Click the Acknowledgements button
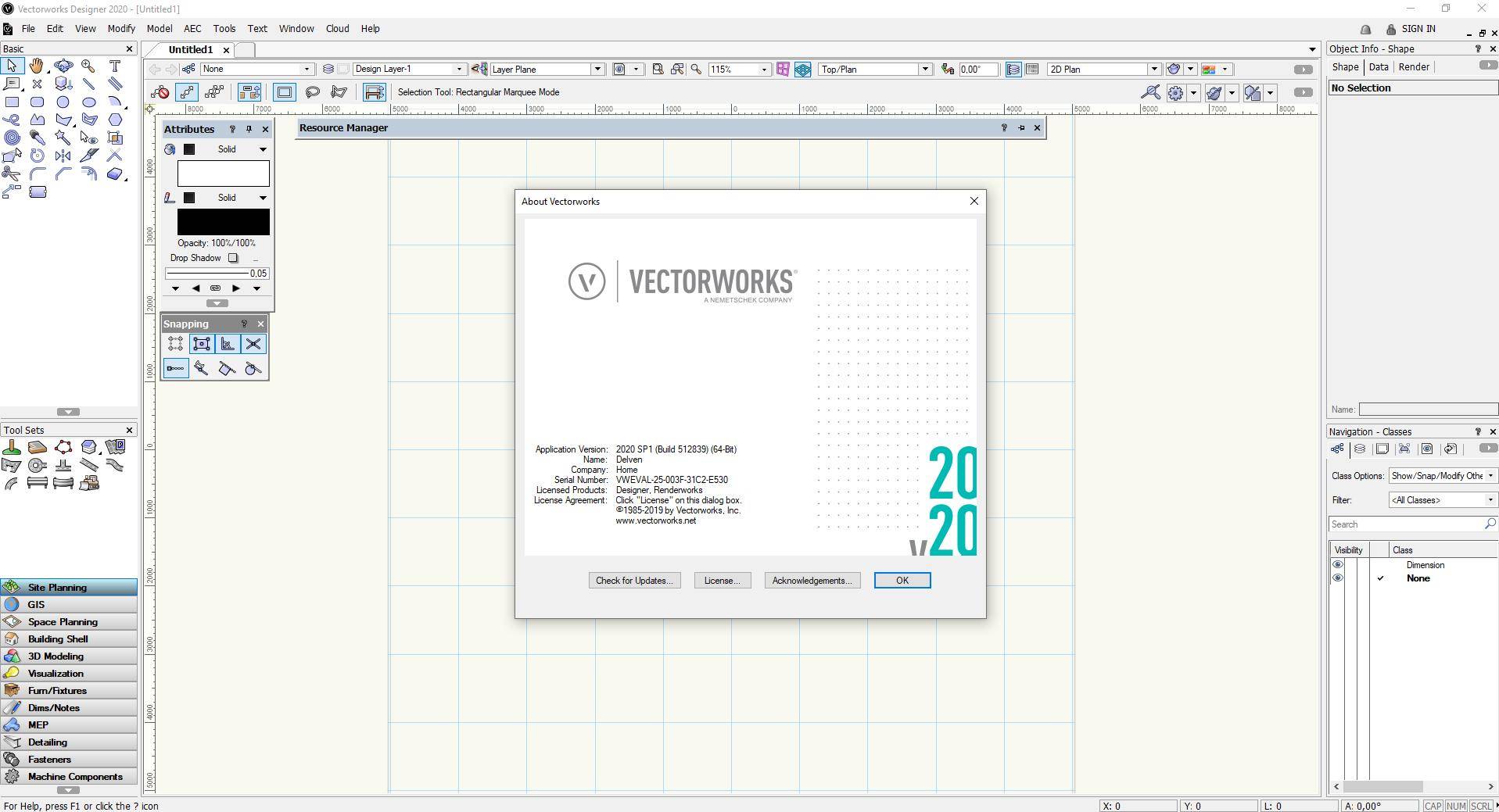This screenshot has height=812, width=1499. coord(812,581)
